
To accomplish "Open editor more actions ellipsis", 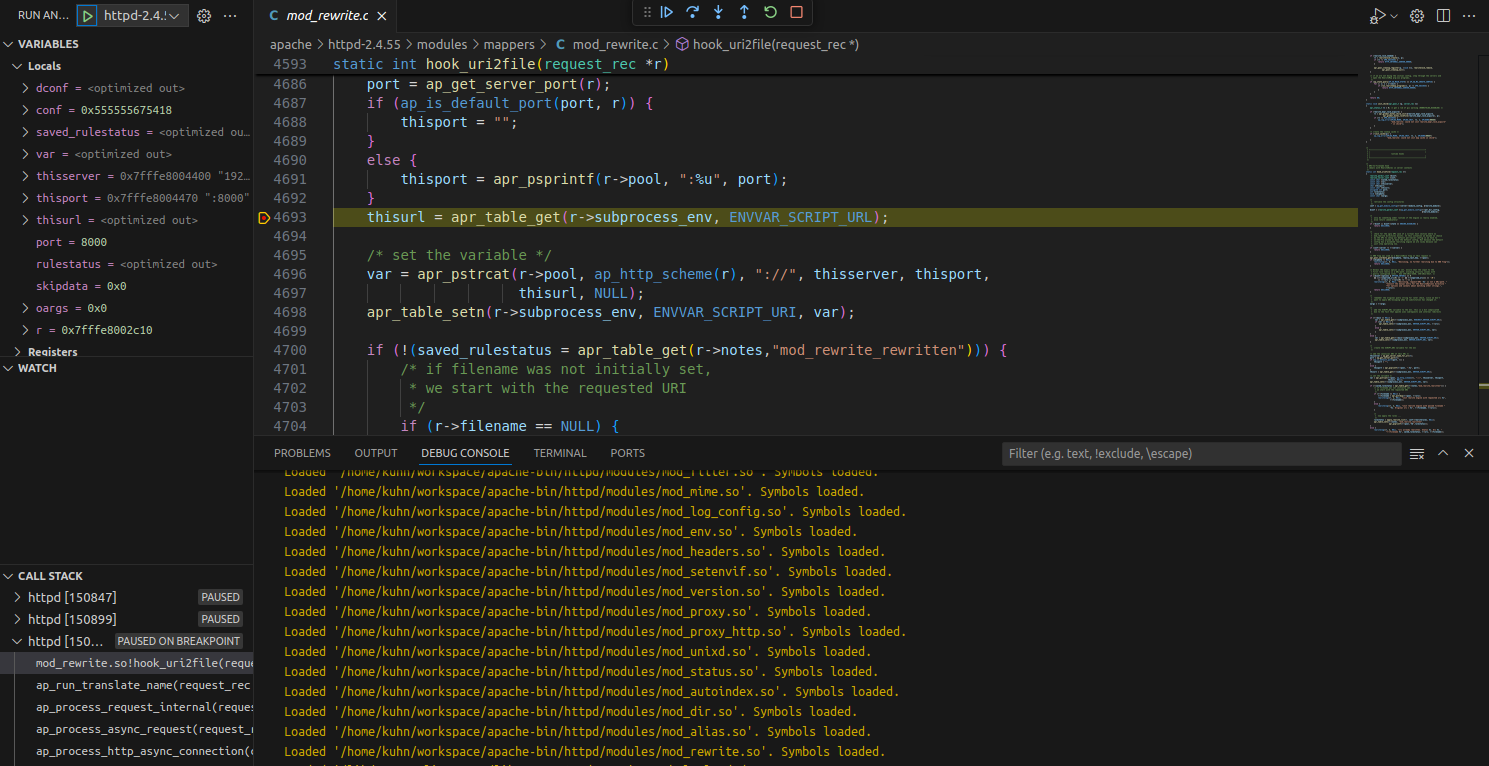I will 1470,16.
